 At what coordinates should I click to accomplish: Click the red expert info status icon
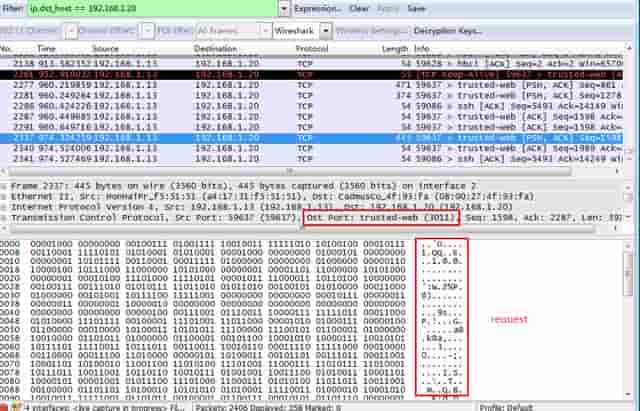point(5,407)
